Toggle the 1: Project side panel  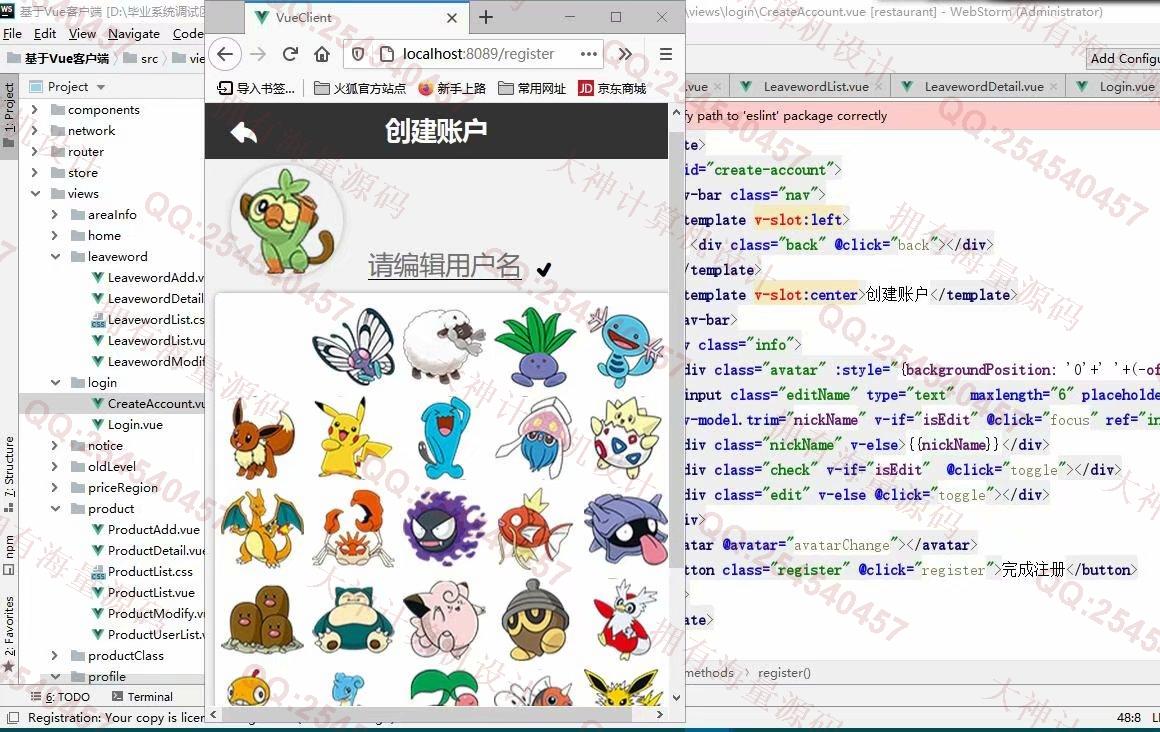pos(9,115)
